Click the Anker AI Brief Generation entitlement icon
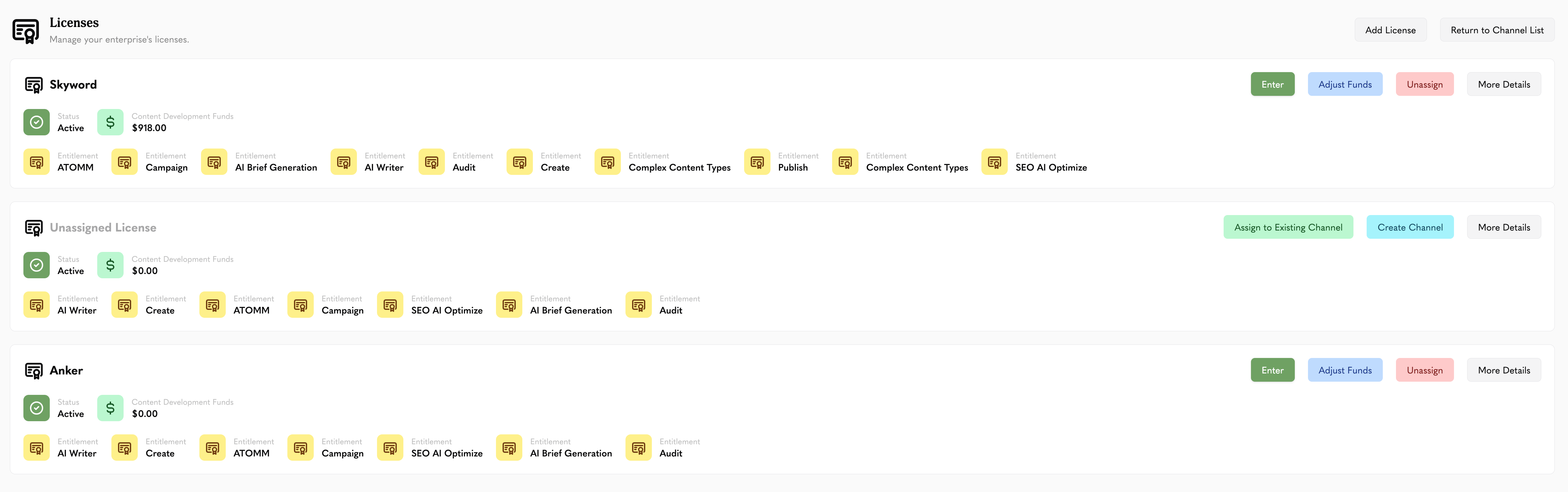 pos(509,448)
